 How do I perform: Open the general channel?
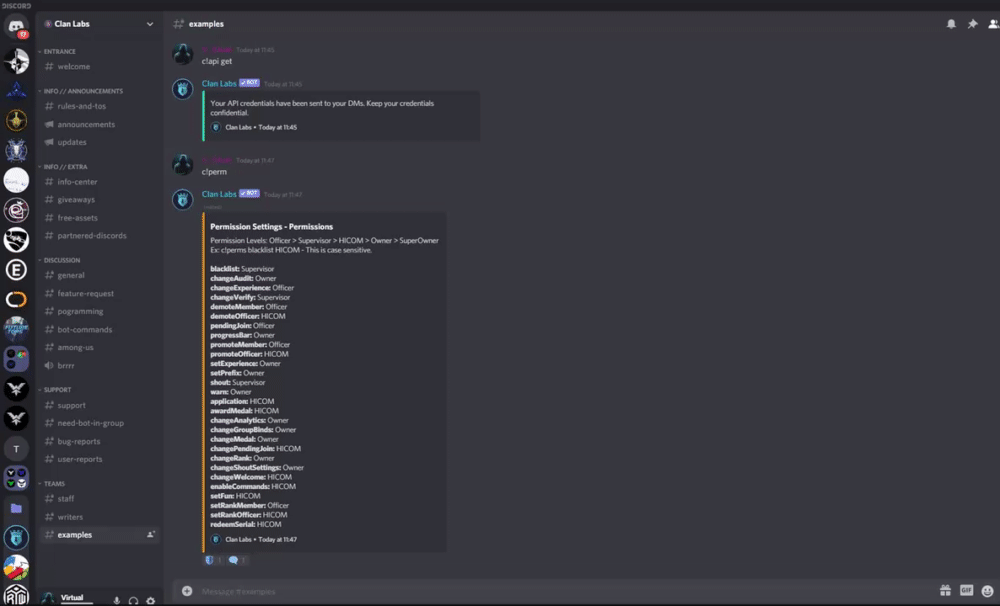click(99, 276)
